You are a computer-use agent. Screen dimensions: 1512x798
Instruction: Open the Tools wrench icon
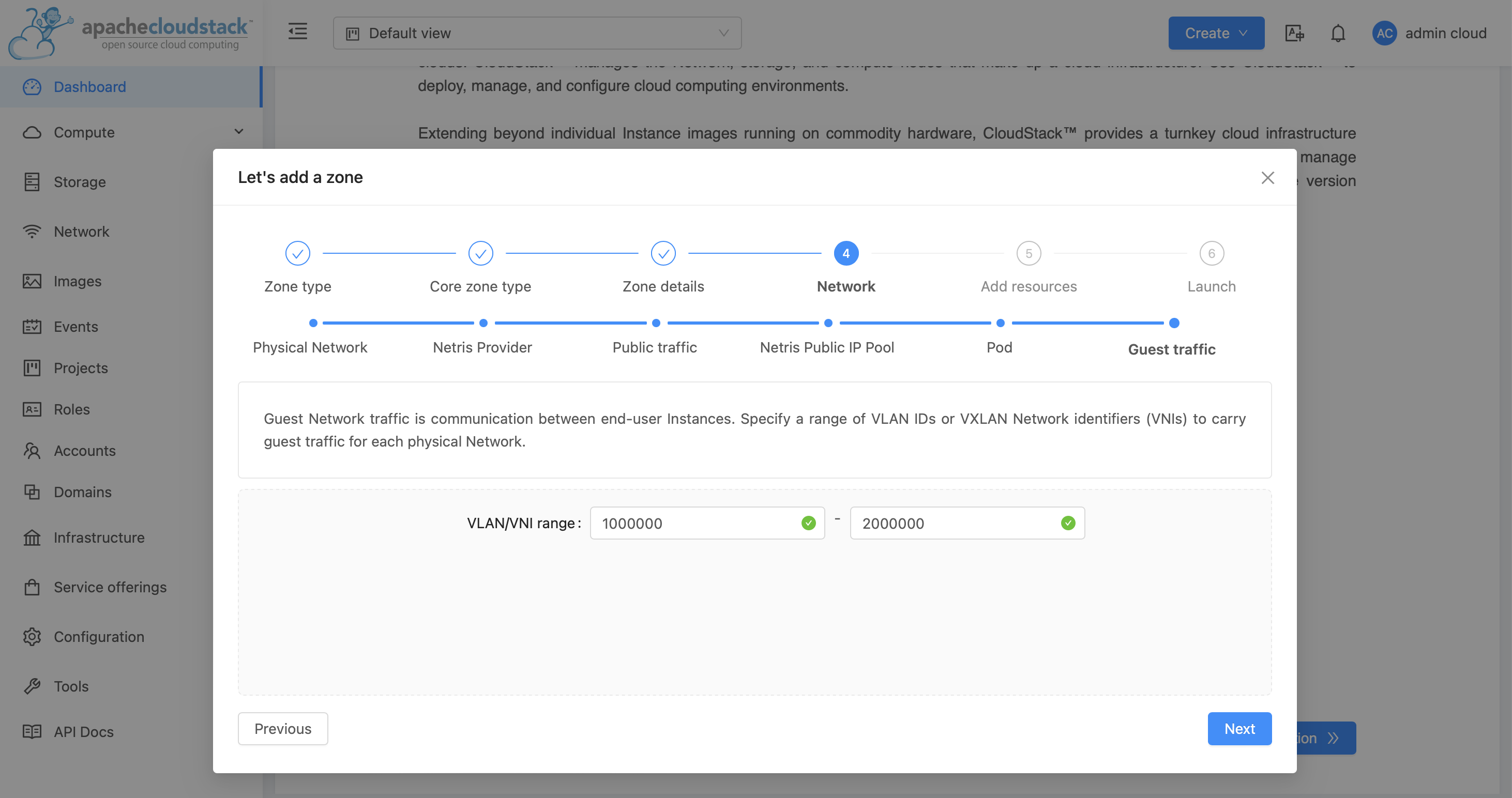[x=32, y=685]
